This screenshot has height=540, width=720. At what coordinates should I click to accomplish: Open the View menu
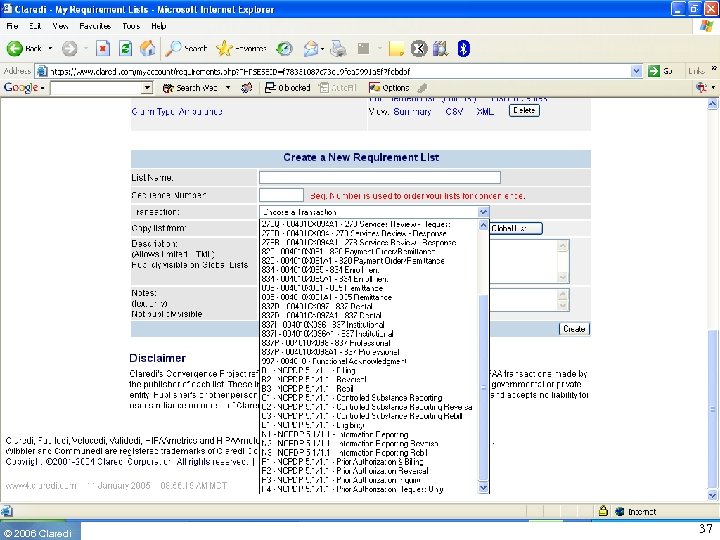(60, 26)
